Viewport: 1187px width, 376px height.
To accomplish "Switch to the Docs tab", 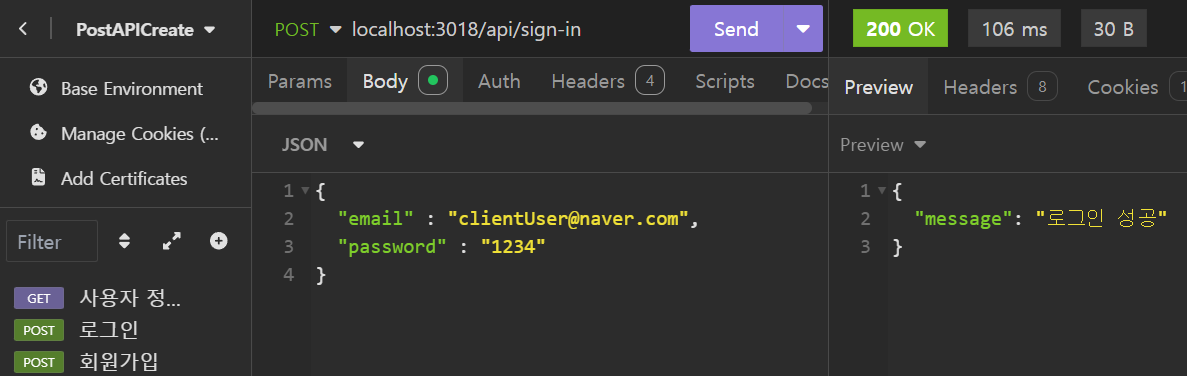I will (807, 82).
